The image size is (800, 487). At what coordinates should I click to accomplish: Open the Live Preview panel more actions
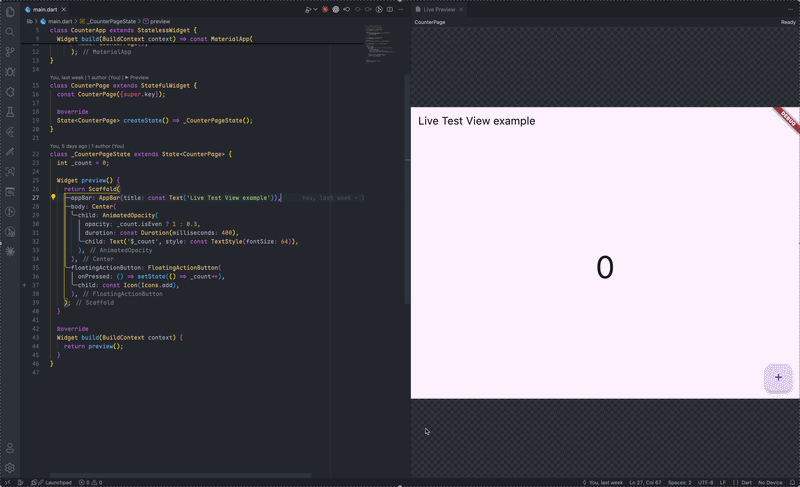(791, 9)
